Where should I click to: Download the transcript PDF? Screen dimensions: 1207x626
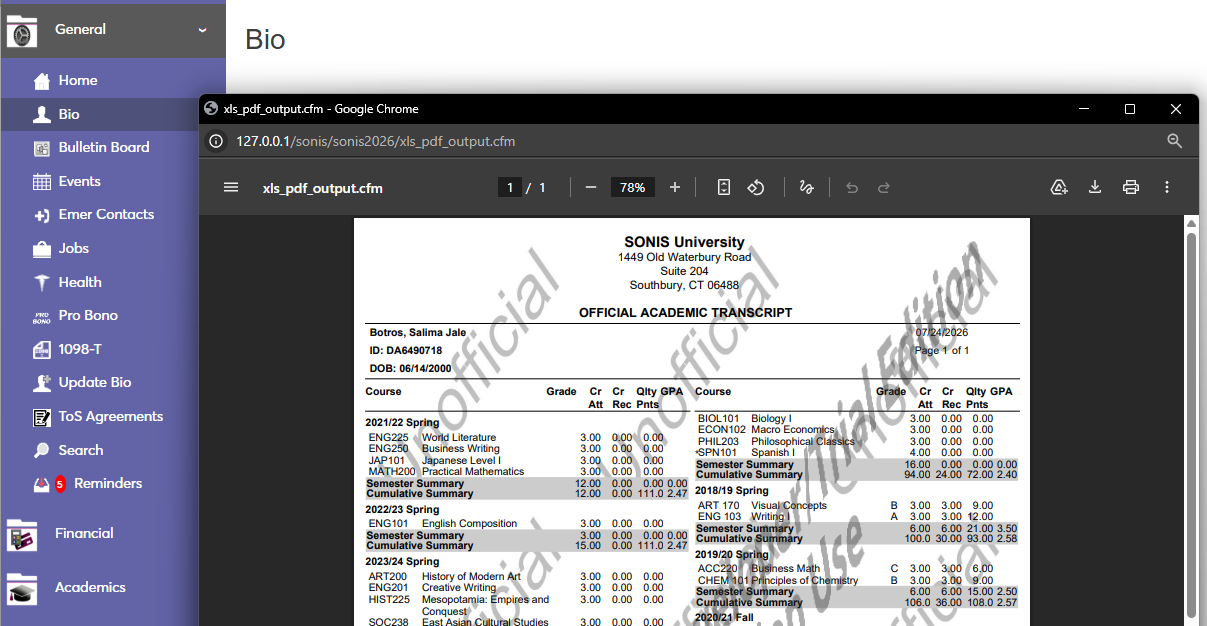pos(1095,187)
